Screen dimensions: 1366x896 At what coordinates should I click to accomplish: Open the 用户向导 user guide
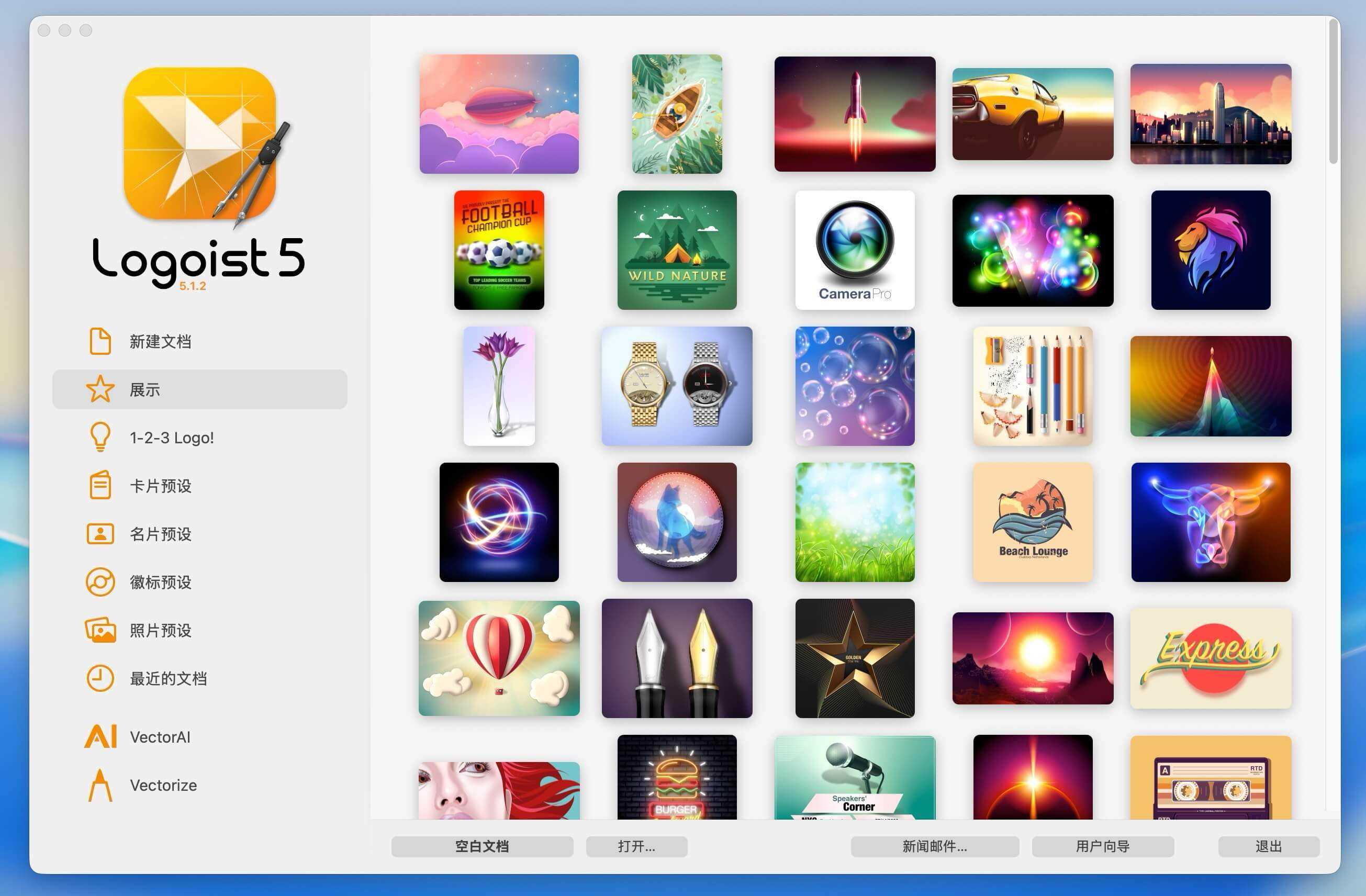pyautogui.click(x=1102, y=846)
